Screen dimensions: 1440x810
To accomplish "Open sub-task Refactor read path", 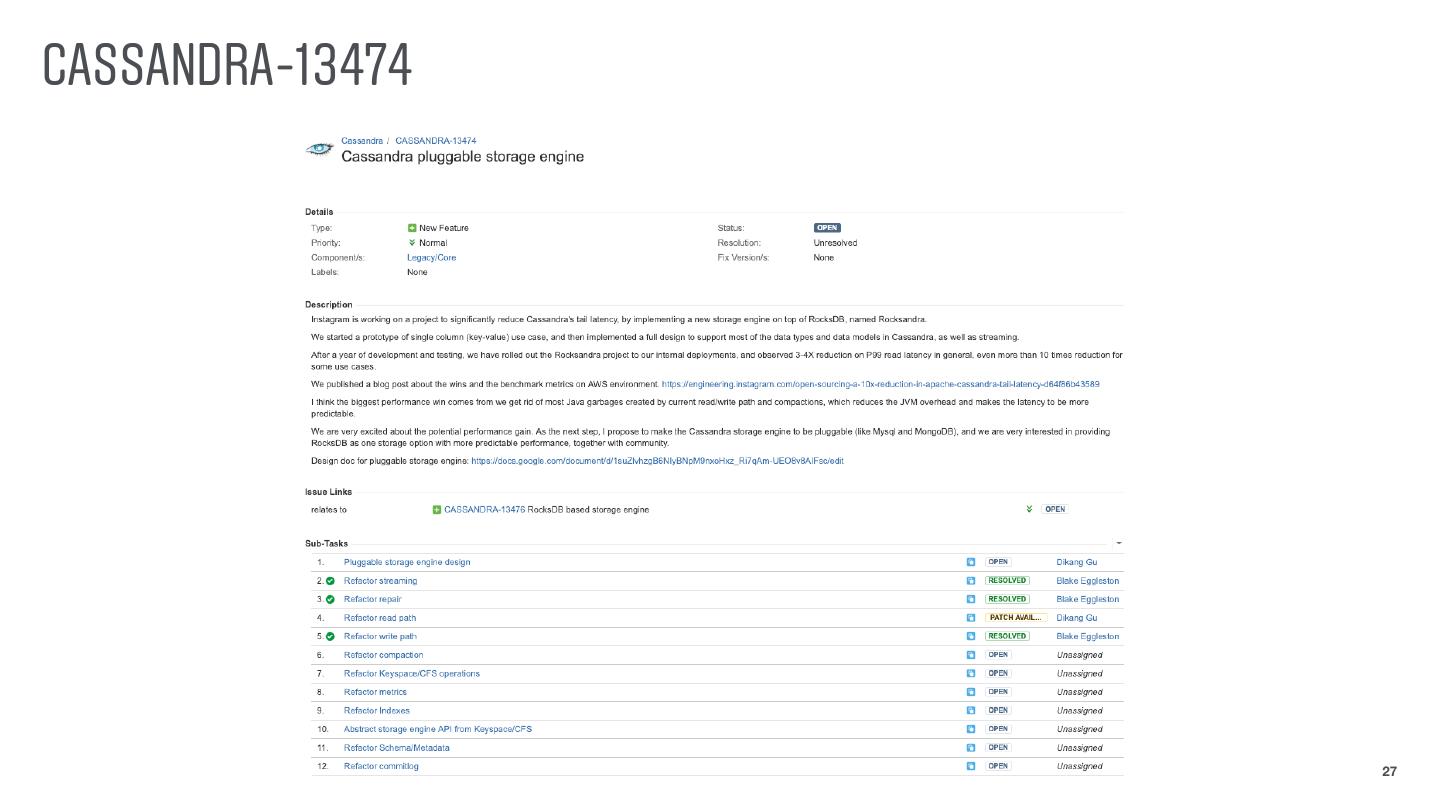I will click(x=380, y=618).
